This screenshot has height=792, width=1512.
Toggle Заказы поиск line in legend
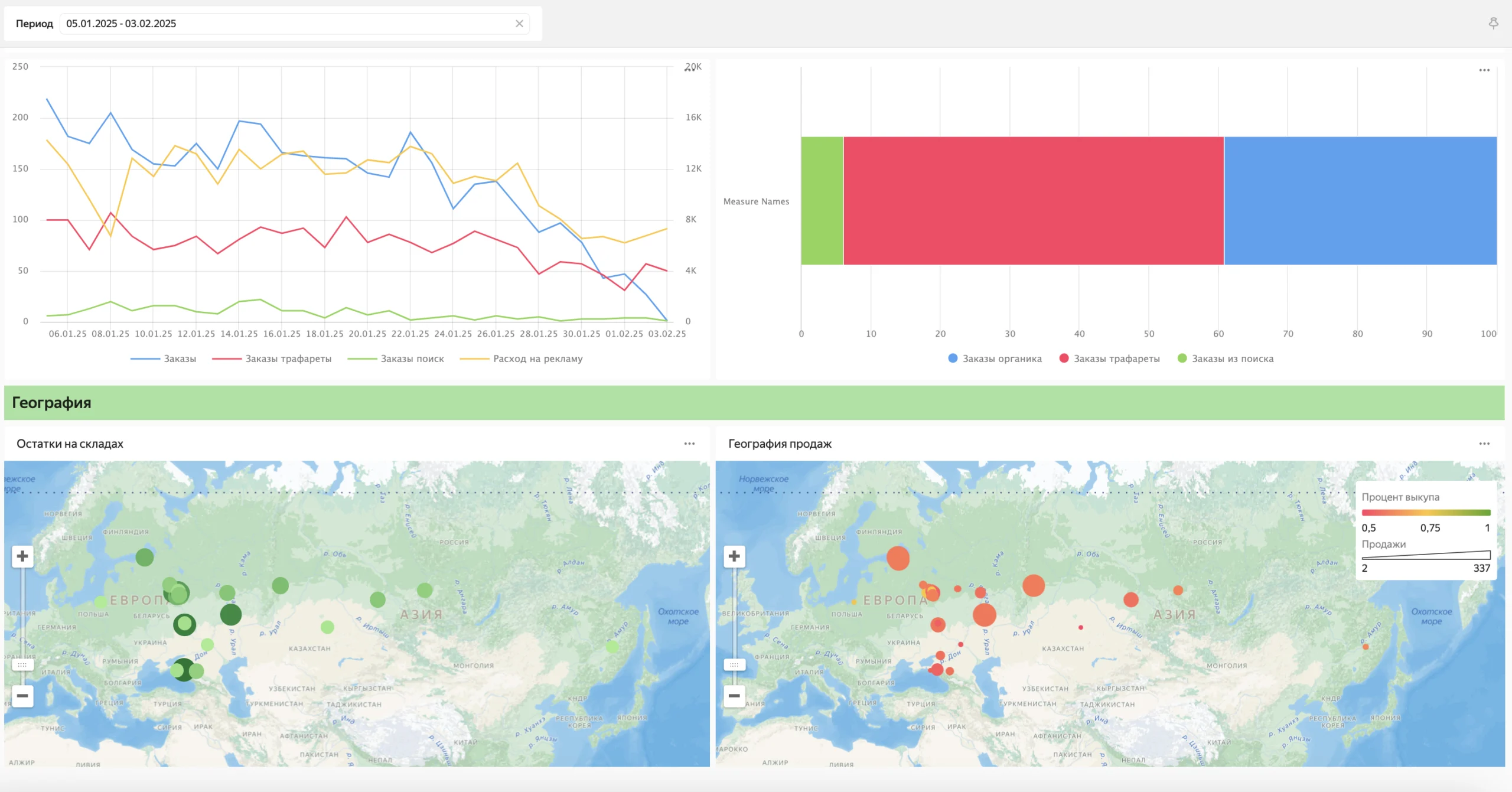click(x=396, y=358)
